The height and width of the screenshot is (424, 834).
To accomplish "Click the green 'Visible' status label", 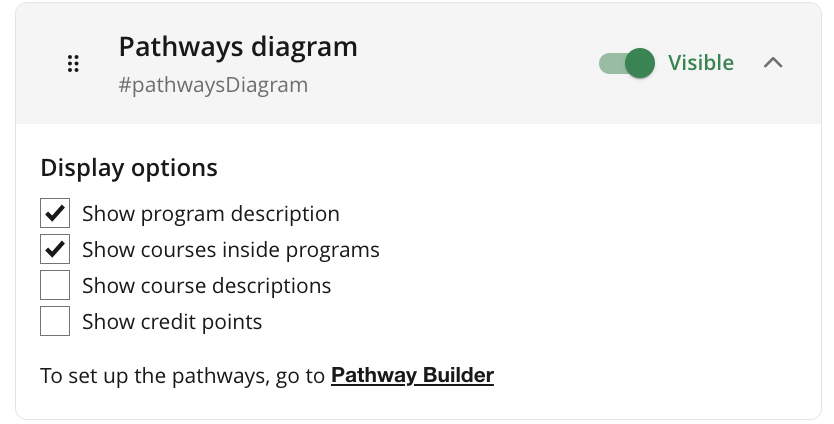I will coord(700,63).
